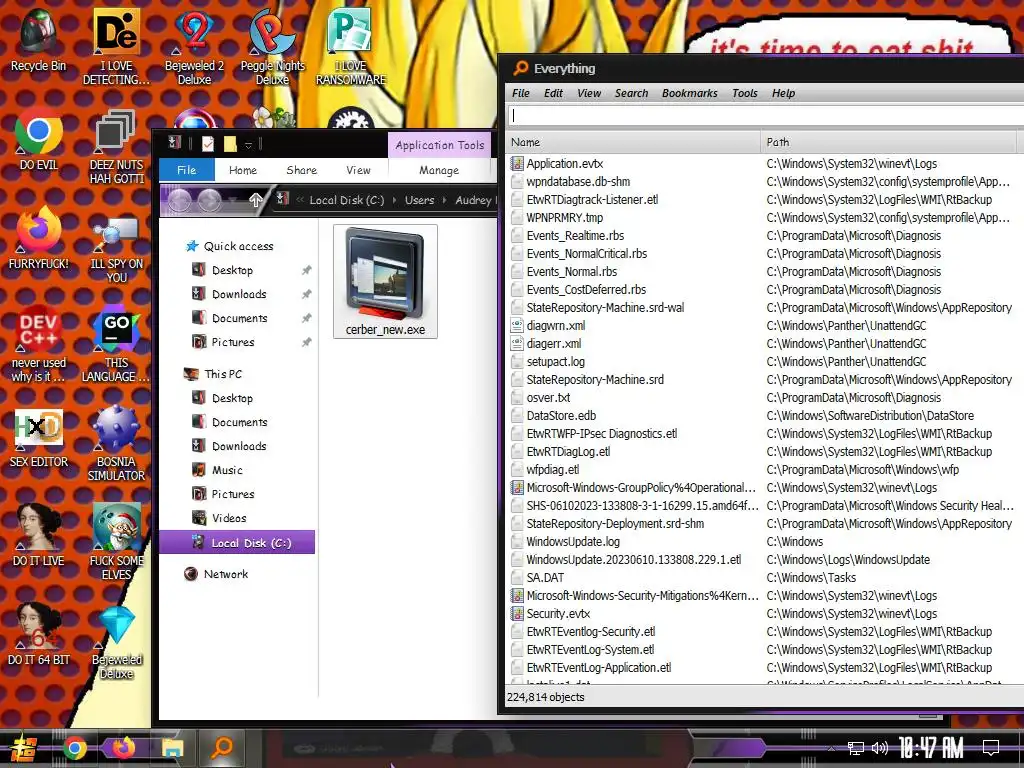
Task: Open the View menu in Everything
Action: click(588, 93)
